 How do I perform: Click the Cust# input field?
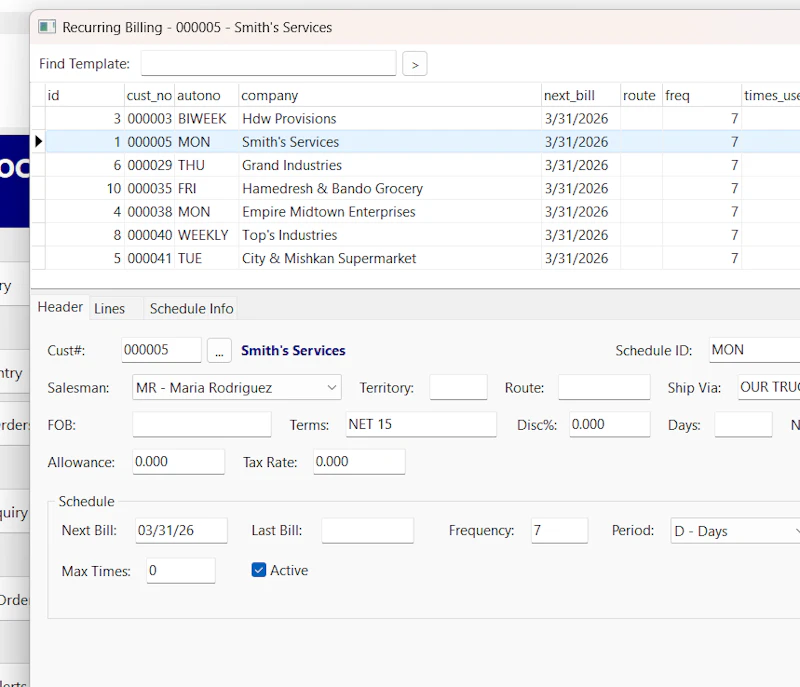point(161,350)
